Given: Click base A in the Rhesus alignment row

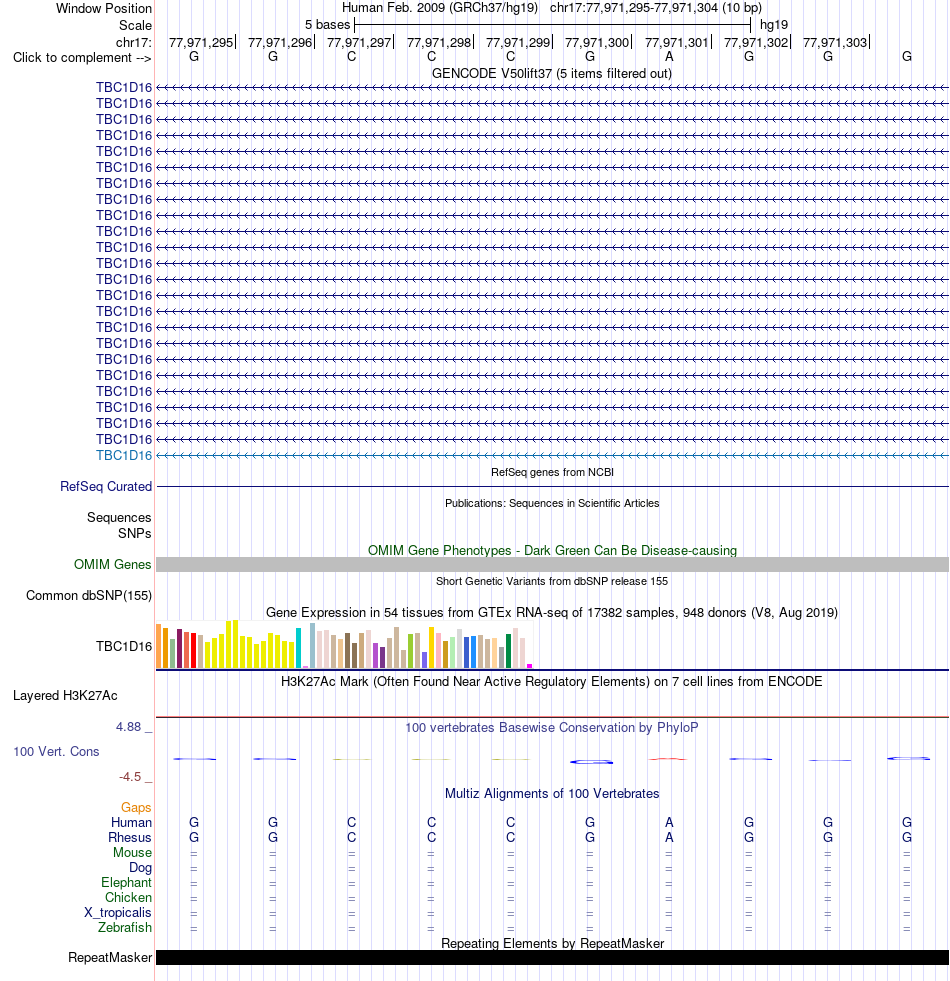Looking at the screenshot, I should click(669, 837).
